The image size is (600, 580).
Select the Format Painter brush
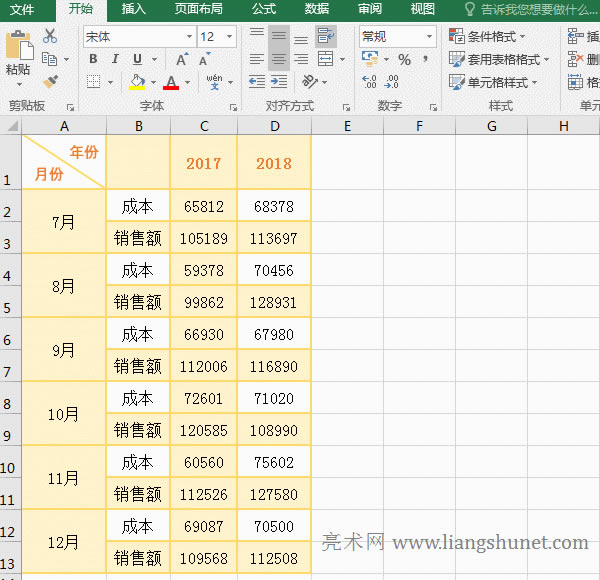[50, 81]
